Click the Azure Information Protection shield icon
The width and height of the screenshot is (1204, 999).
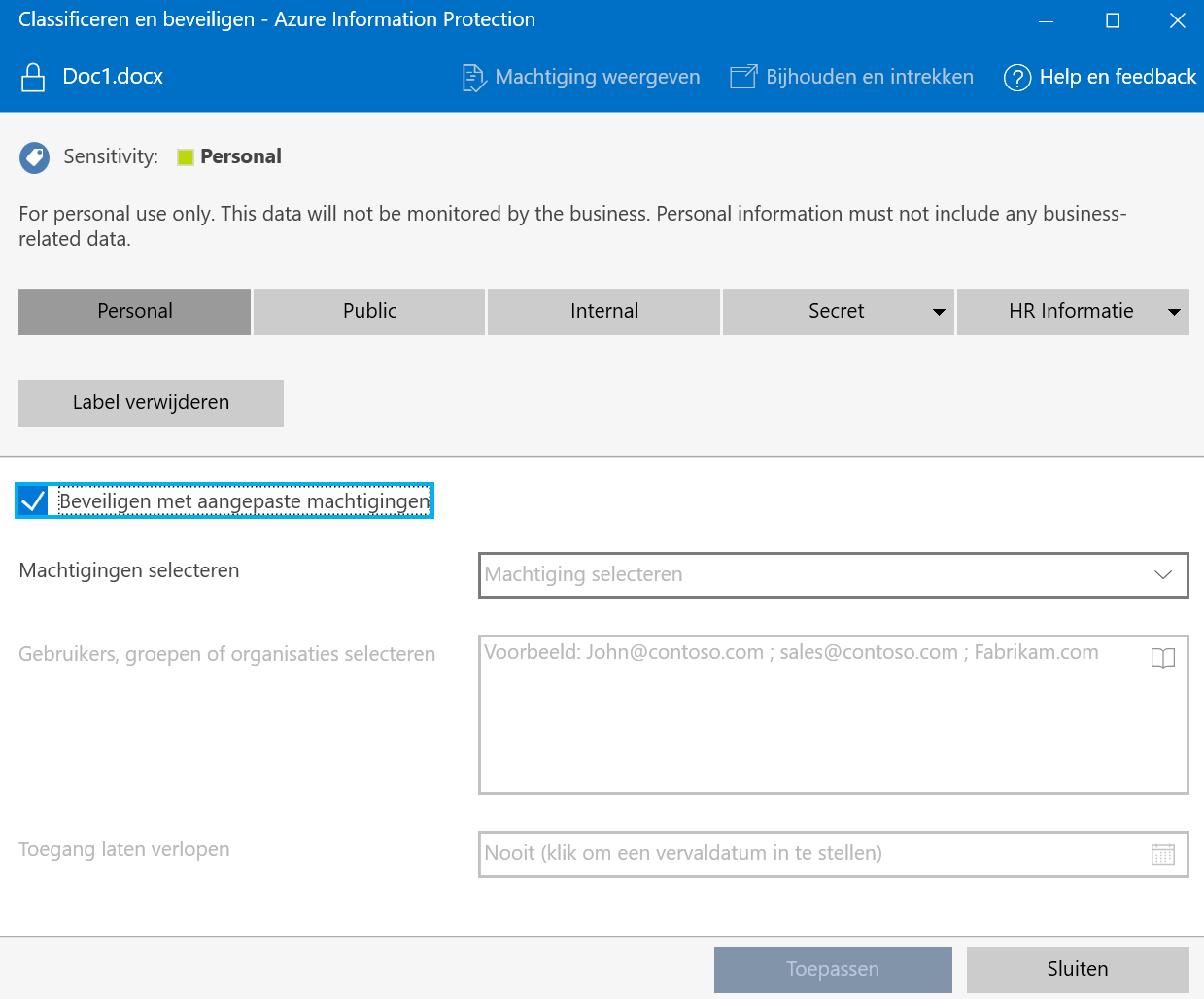coord(34,156)
